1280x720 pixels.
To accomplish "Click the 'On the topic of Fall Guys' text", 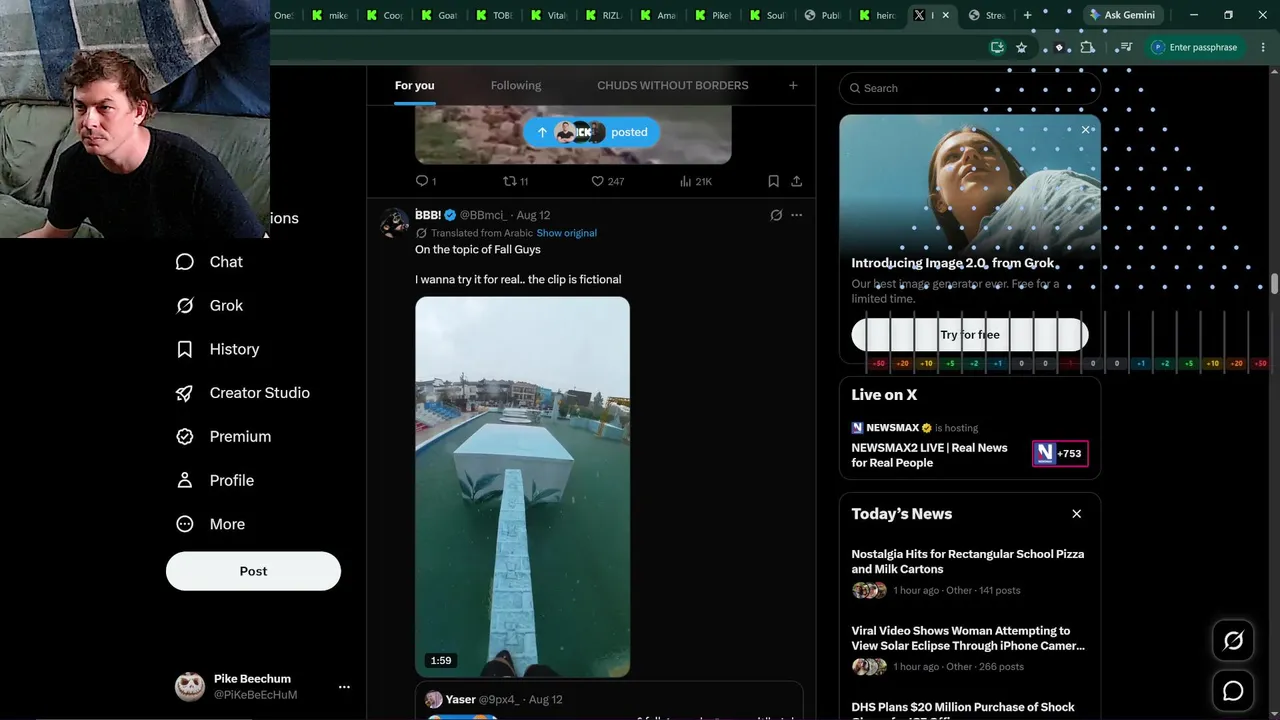I will tap(478, 250).
